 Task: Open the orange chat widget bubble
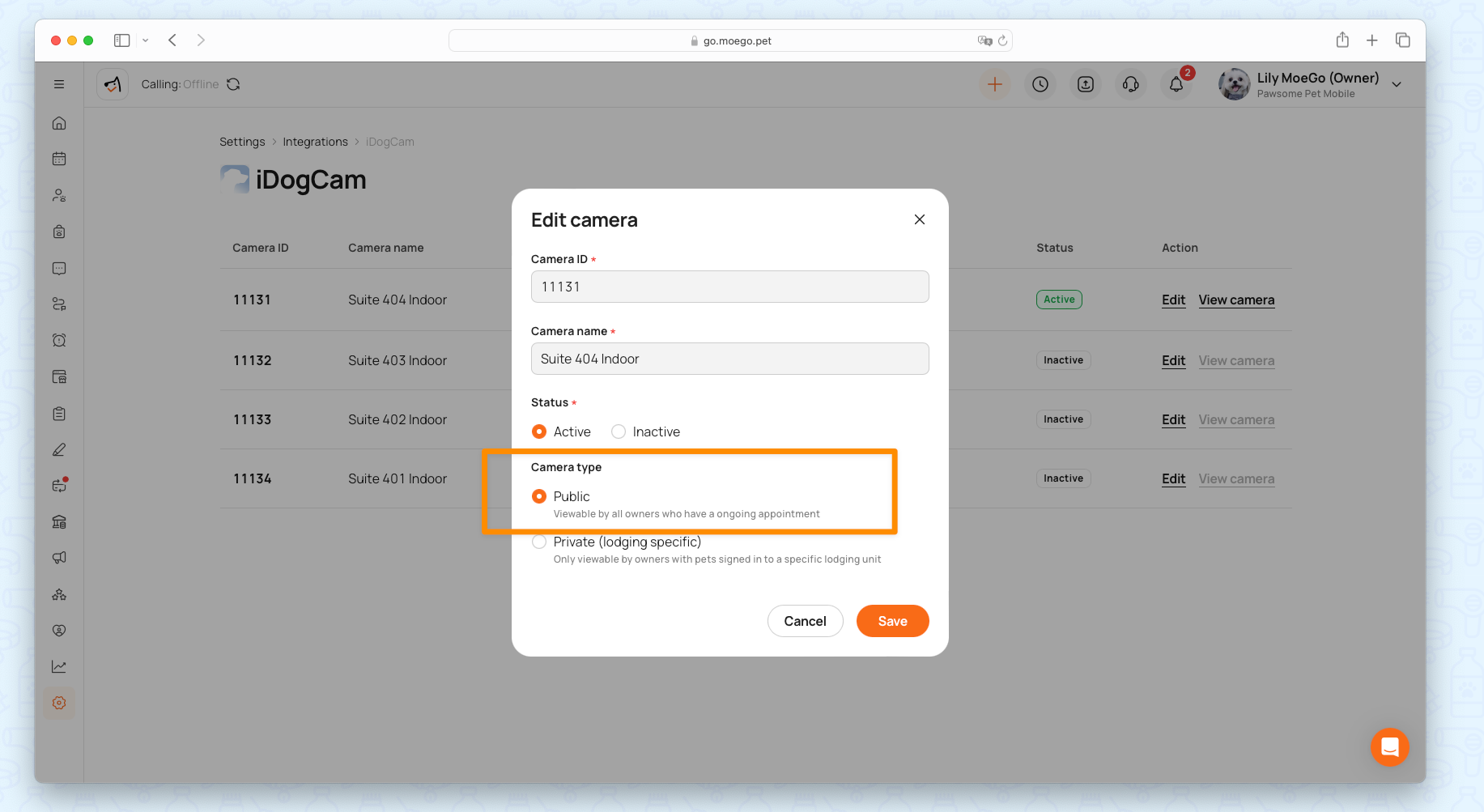[x=1390, y=747]
